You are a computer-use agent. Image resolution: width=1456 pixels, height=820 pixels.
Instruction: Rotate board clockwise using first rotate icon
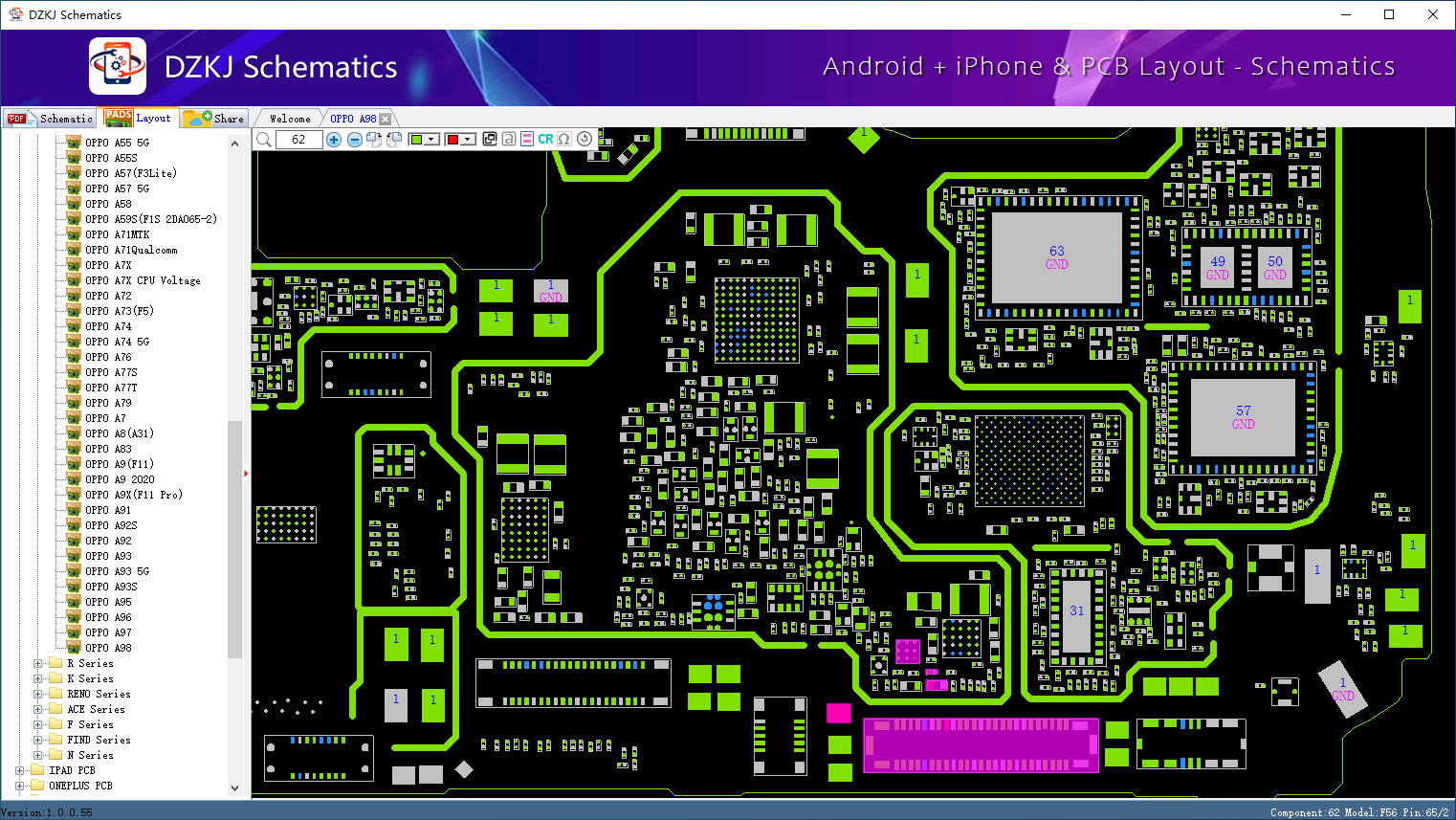374,140
